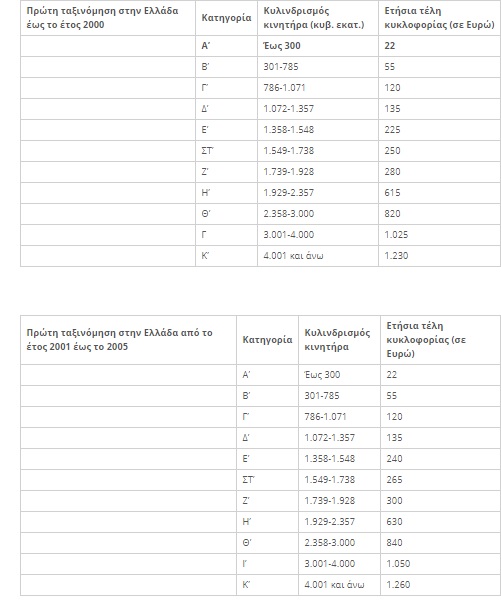Screen dimensions: 501x601
Task: Select the 1.025 fee cell in first table
Action: coord(439,235)
